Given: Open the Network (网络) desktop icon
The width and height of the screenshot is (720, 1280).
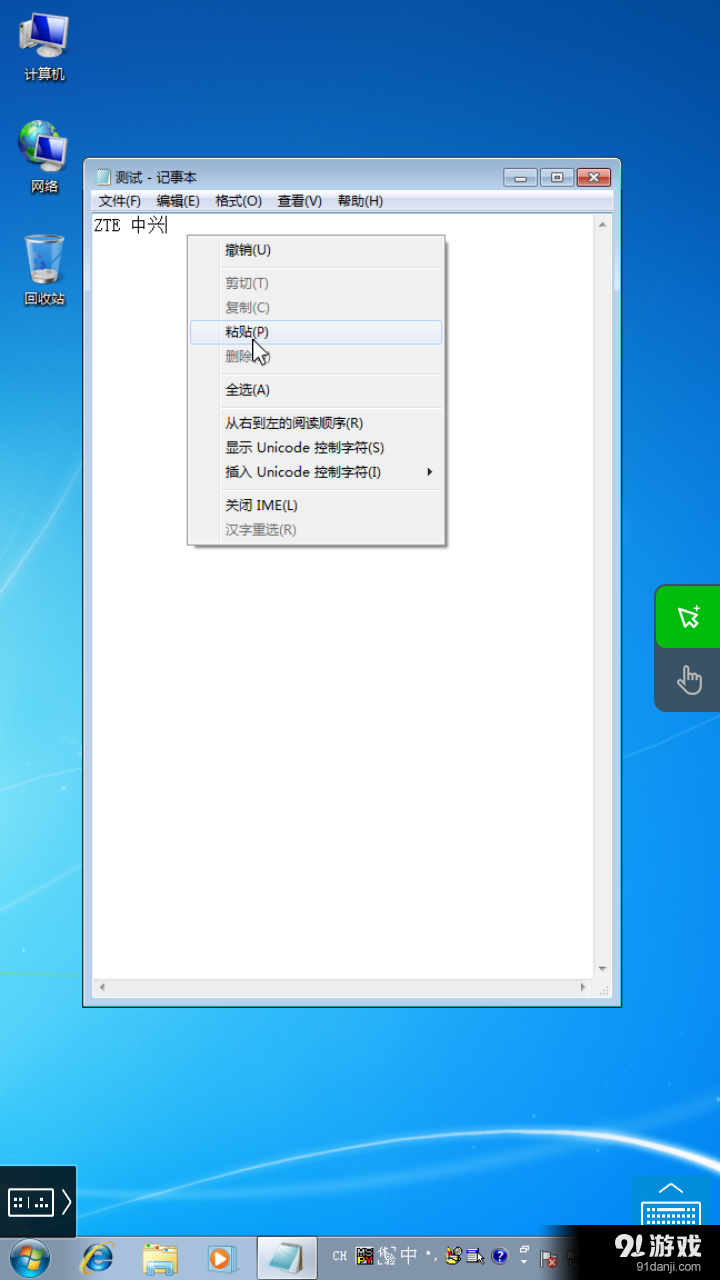Looking at the screenshot, I should click(44, 157).
